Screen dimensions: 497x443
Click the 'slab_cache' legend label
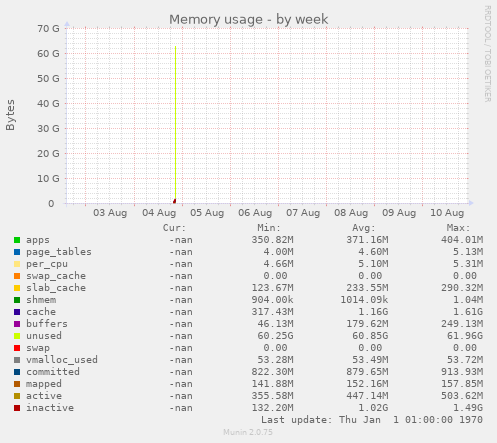tap(56, 288)
